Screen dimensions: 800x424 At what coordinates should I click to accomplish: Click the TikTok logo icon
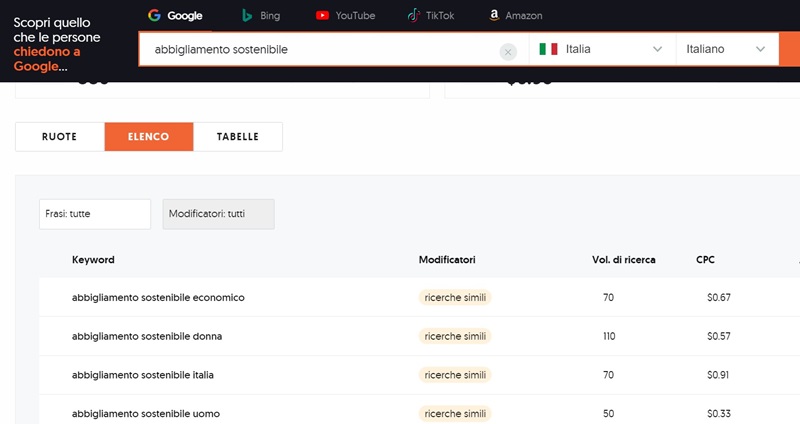(414, 16)
